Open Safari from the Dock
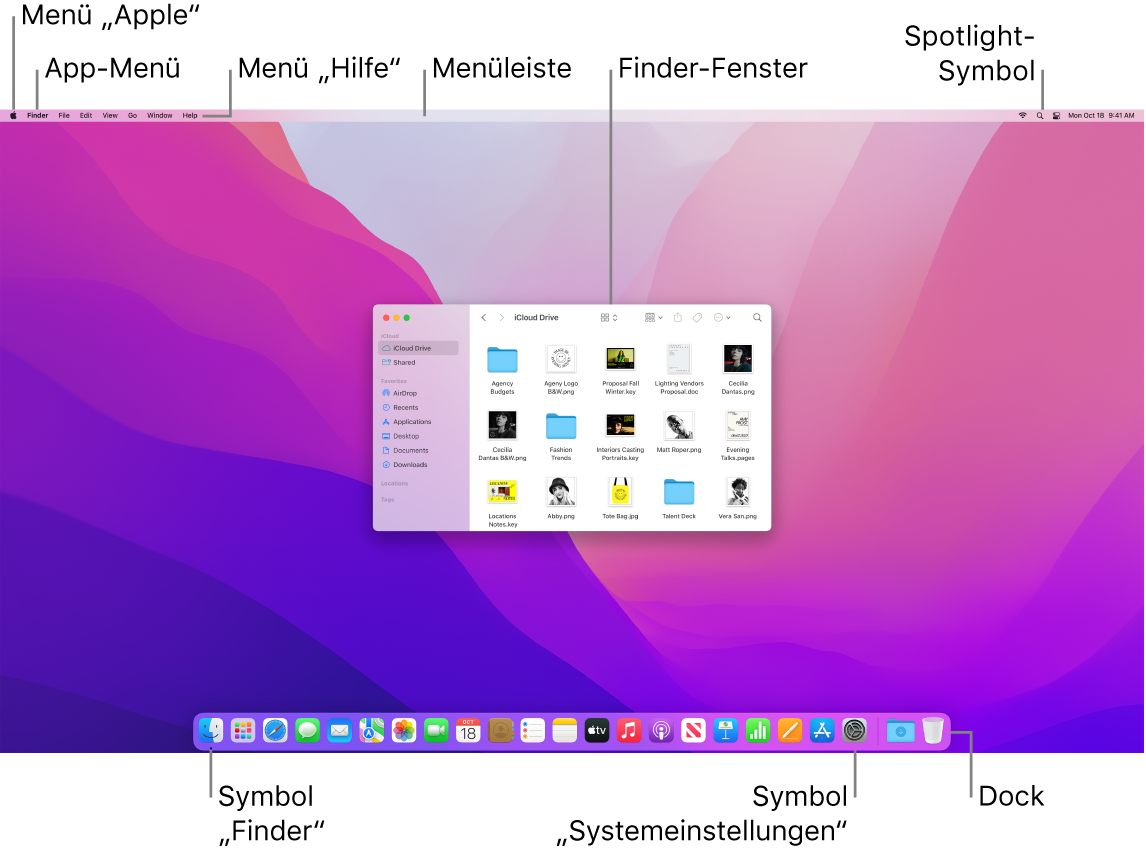 [x=275, y=730]
